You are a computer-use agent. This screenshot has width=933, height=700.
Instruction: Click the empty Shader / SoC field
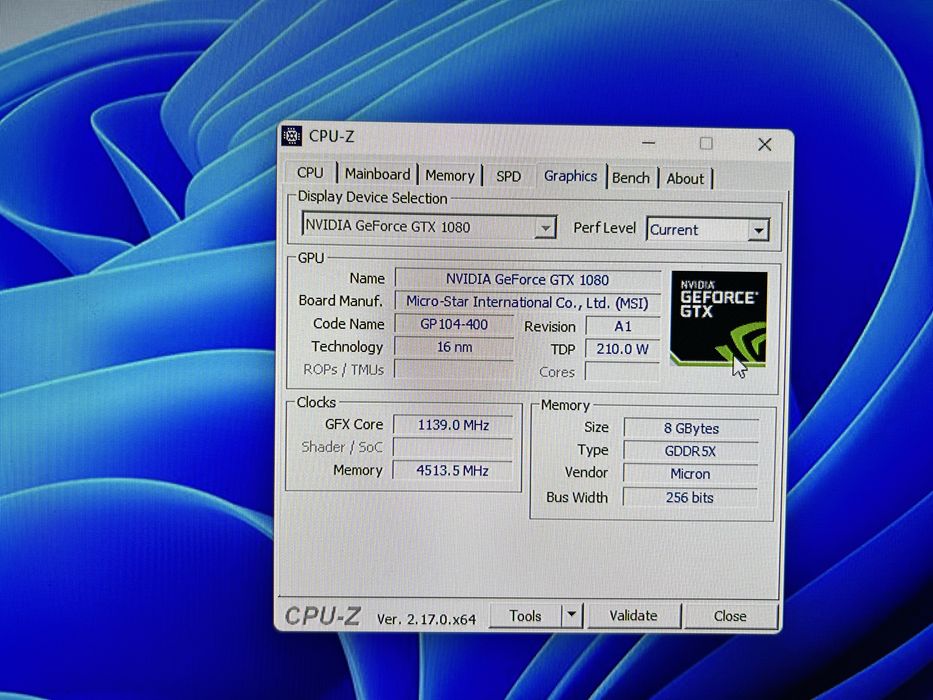point(453,448)
